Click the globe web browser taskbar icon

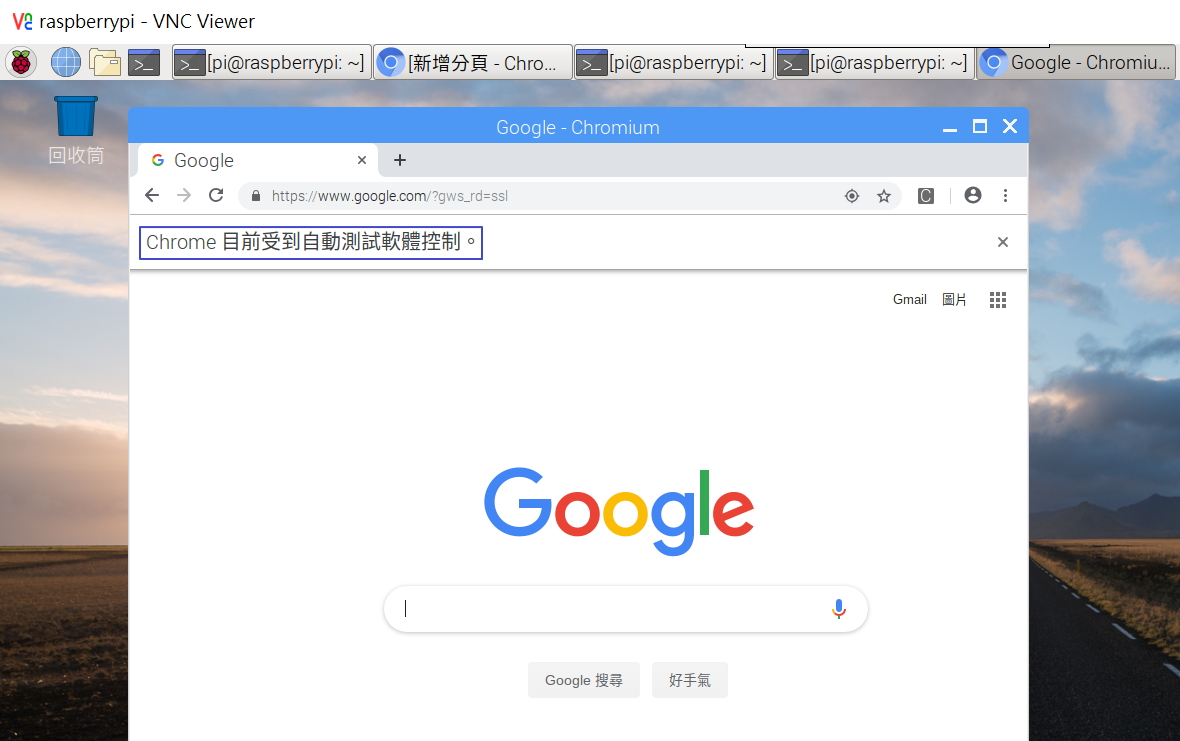[64, 61]
